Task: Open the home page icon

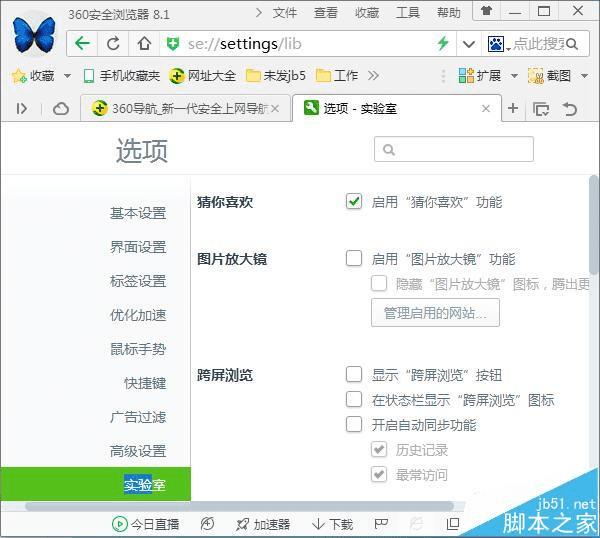Action: pos(144,44)
